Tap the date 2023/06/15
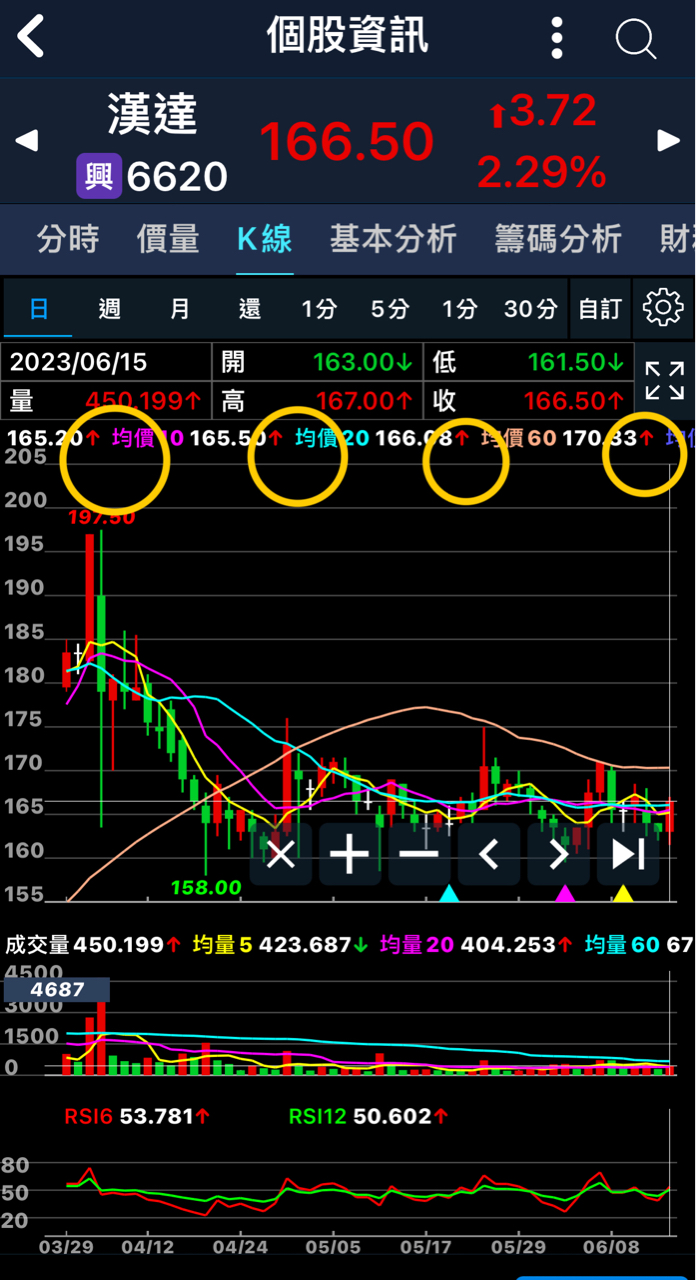Screen dimensions: 696x1280 (78, 362)
